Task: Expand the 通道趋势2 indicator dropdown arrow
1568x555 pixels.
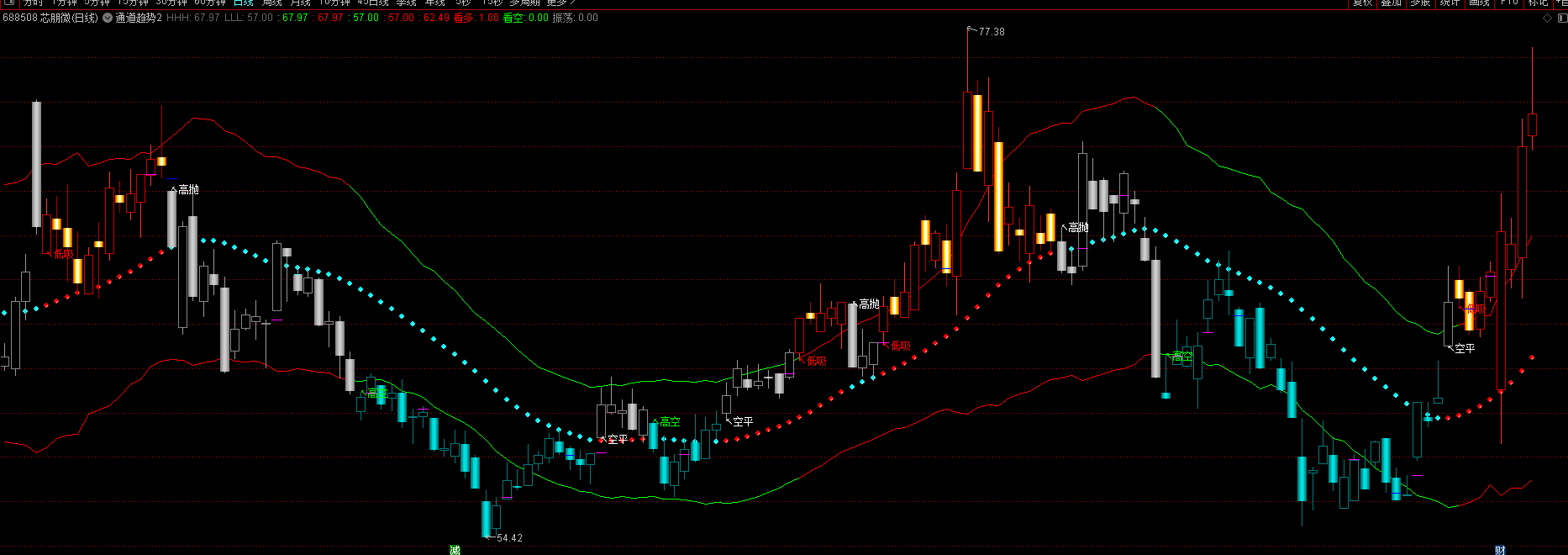Action: coord(108,18)
